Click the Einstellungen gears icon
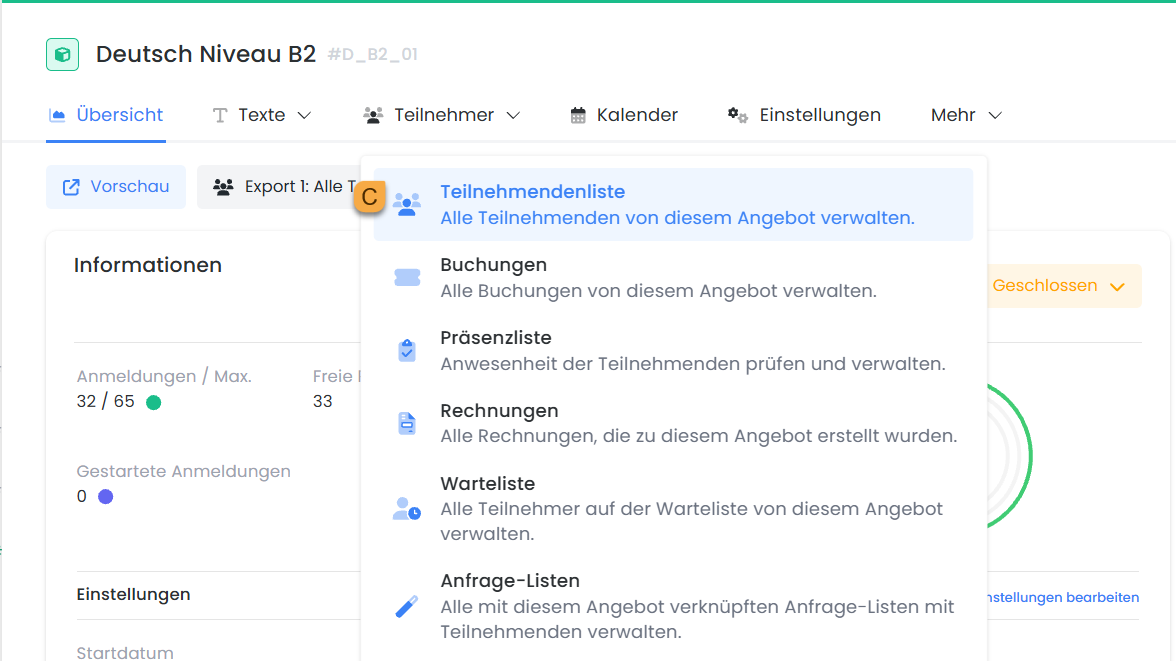This screenshot has height=661, width=1176. click(738, 115)
